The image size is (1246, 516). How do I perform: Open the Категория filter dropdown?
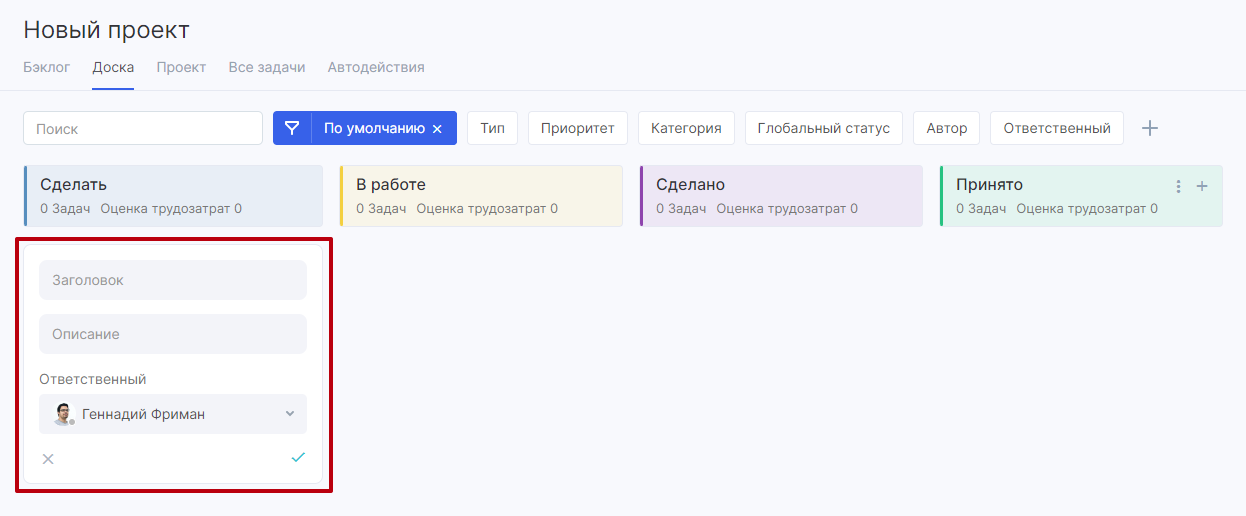tap(686, 128)
